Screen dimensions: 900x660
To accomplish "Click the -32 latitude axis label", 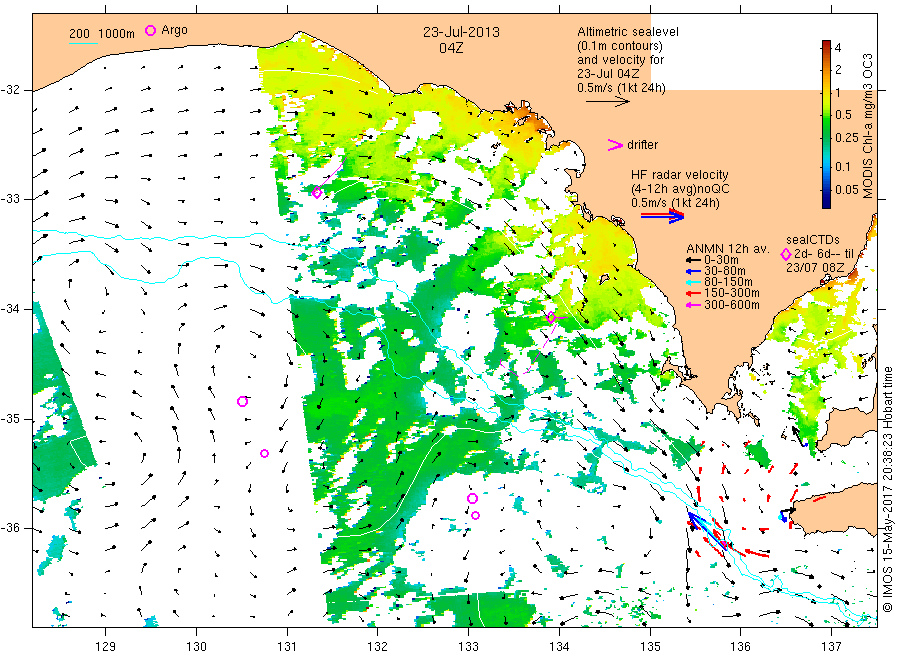I will click(x=10, y=90).
